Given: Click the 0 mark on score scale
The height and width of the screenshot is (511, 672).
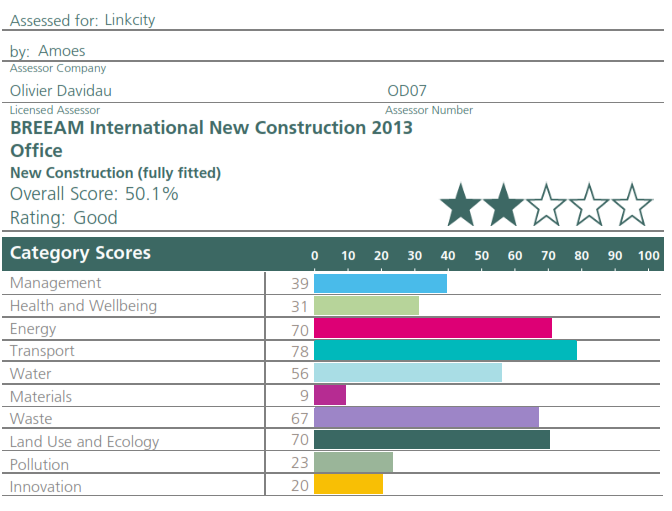Looking at the screenshot, I should click(x=315, y=256).
